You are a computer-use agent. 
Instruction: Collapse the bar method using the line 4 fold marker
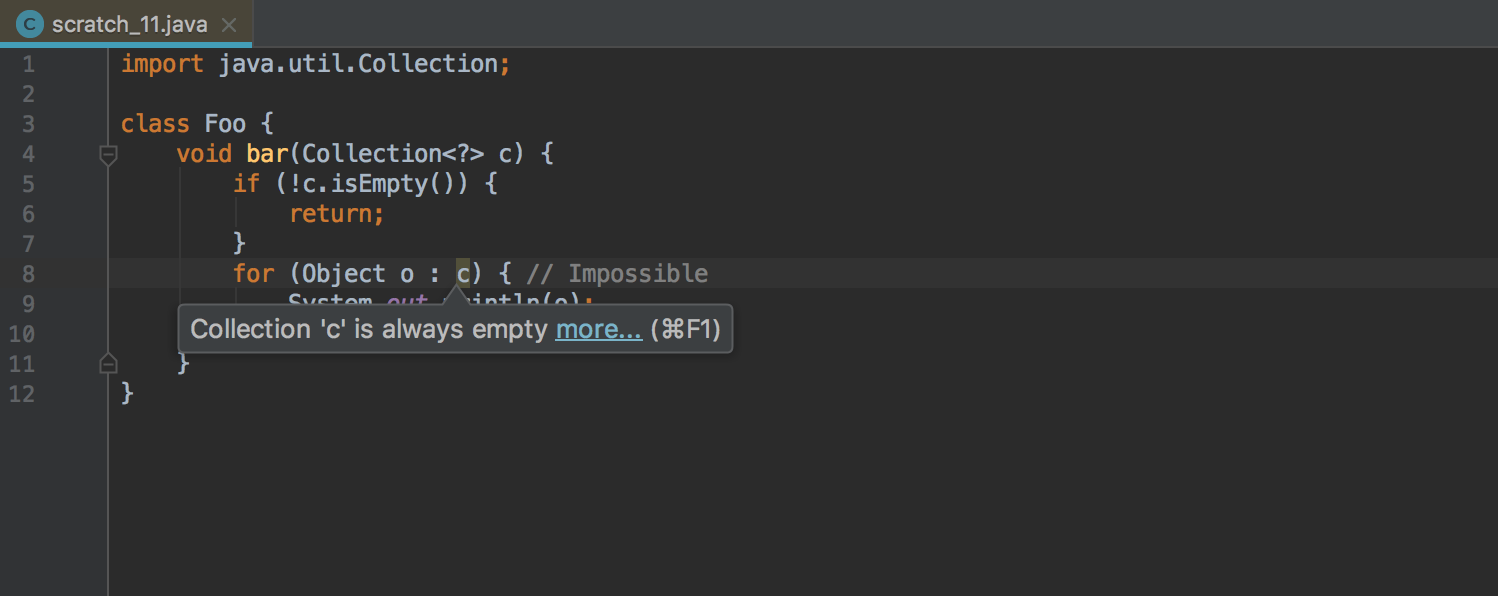point(108,155)
